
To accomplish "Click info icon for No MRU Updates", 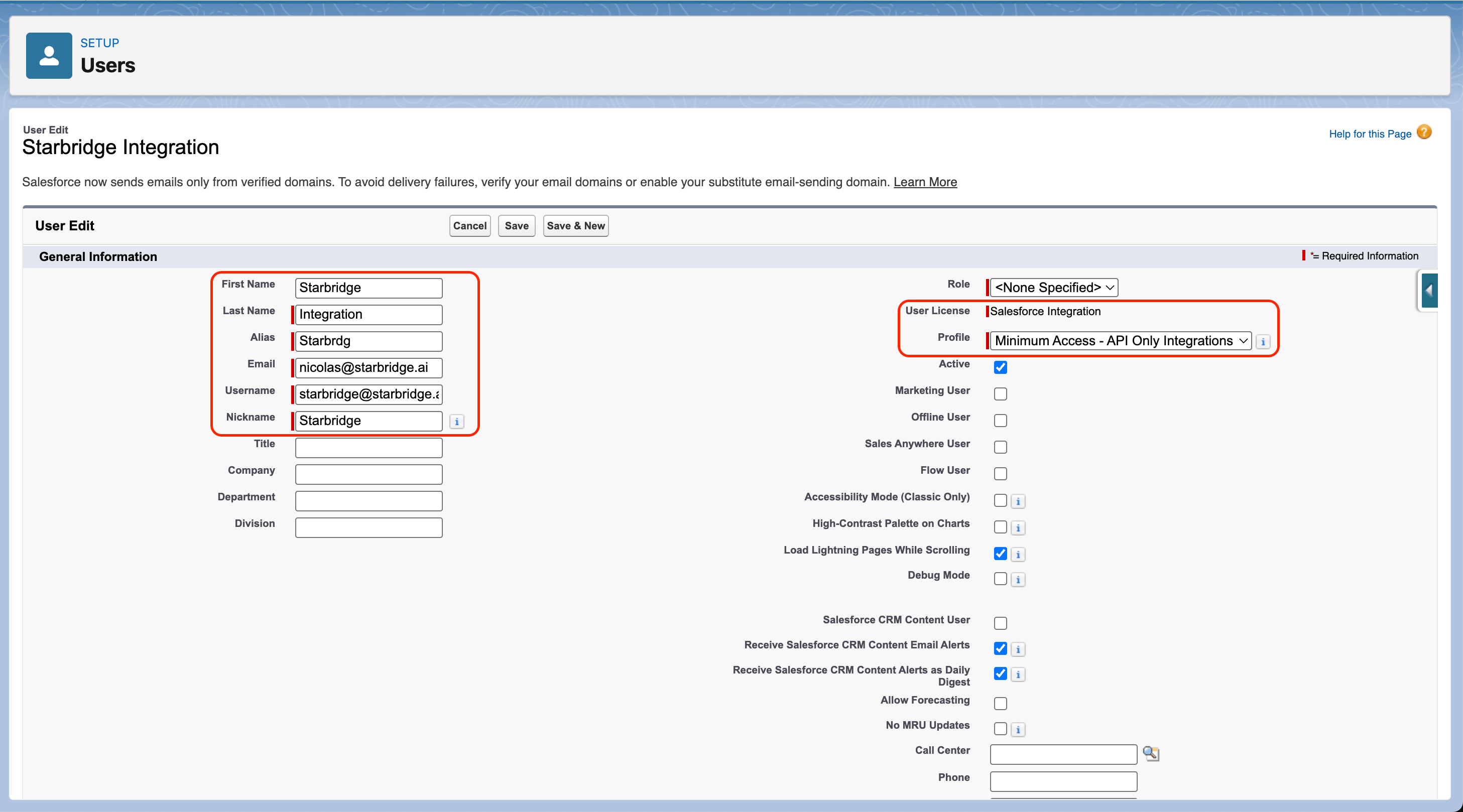I will [1018, 730].
